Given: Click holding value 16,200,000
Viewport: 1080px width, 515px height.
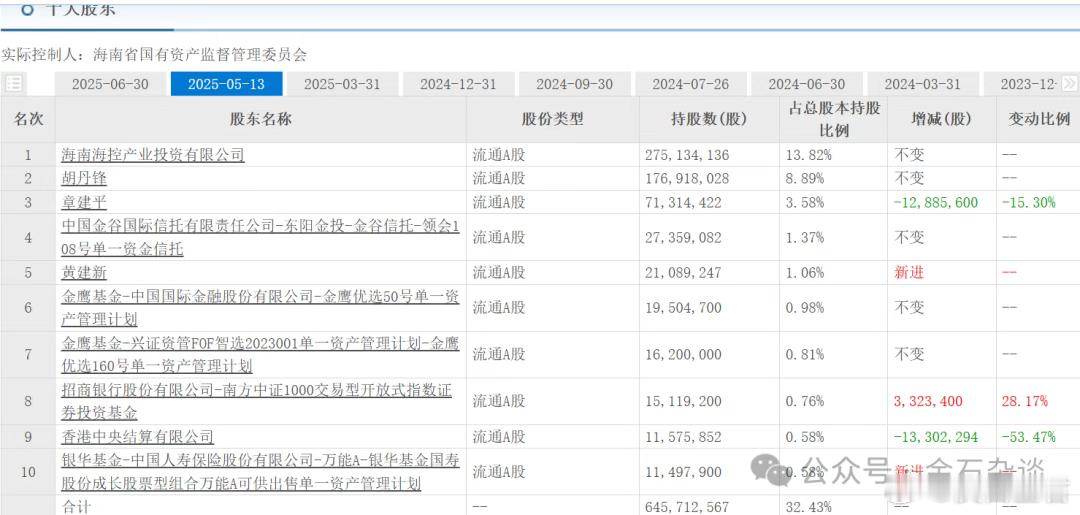Looking at the screenshot, I should 683,355.
